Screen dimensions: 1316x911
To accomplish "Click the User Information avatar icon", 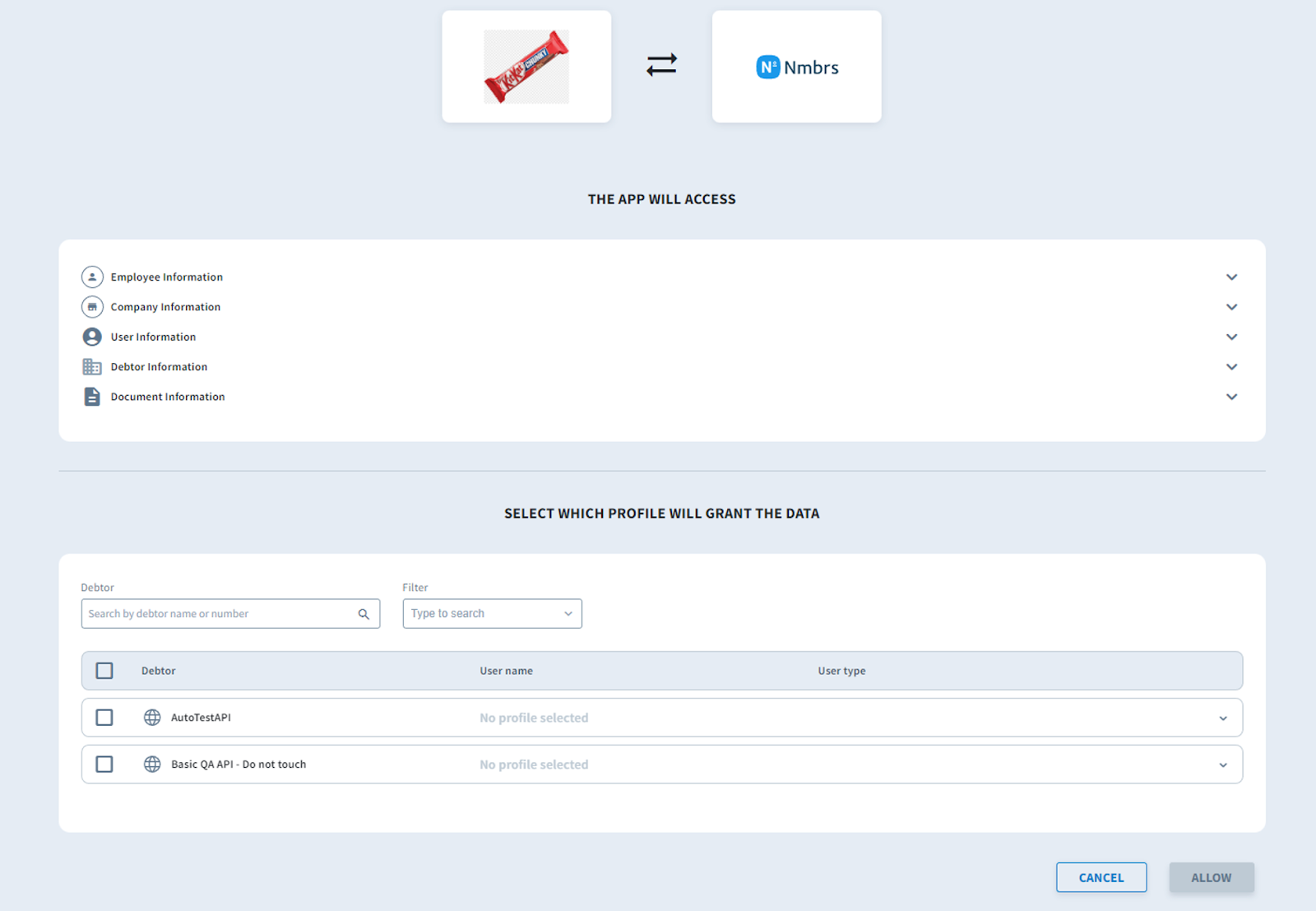I will [92, 337].
